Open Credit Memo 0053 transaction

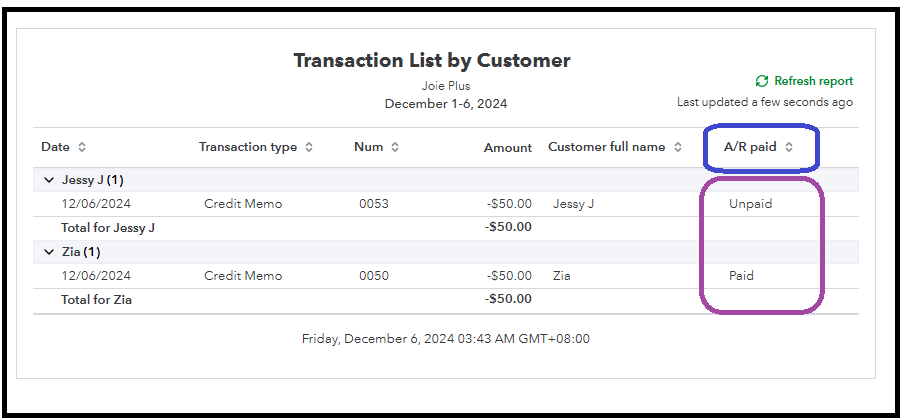(x=243, y=204)
